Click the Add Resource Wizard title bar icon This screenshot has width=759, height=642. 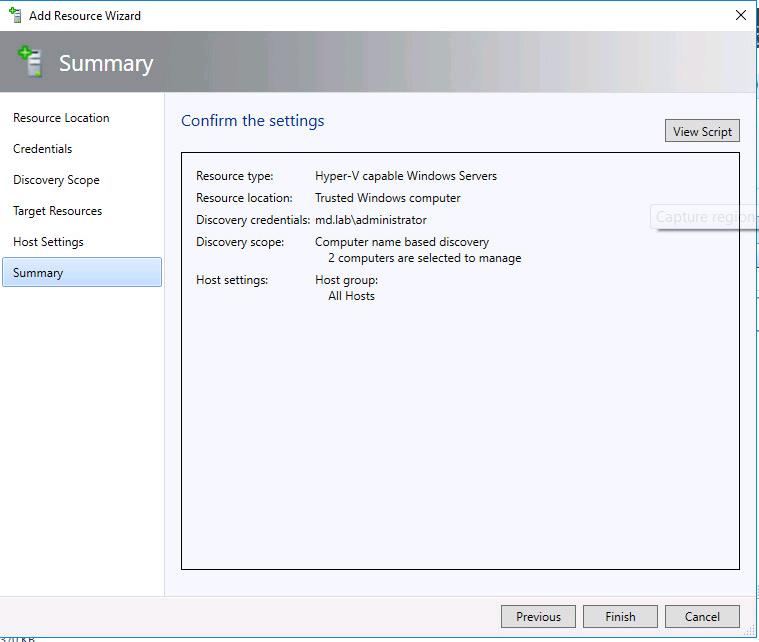14,16
